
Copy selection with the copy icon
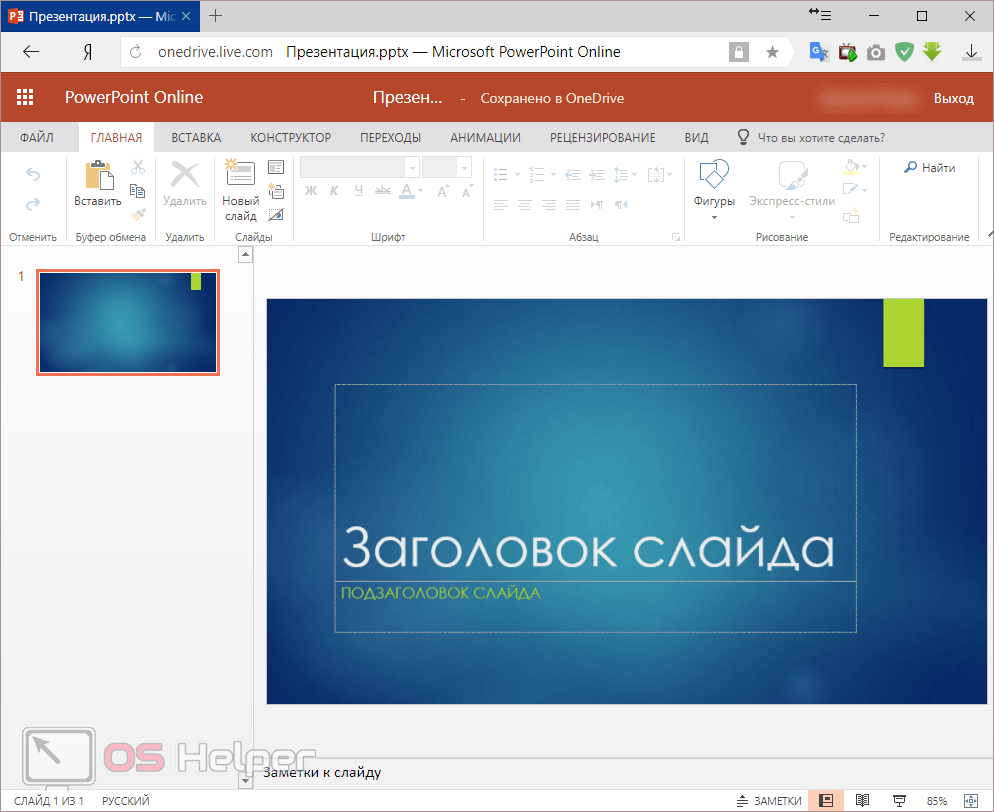pyautogui.click(x=138, y=191)
